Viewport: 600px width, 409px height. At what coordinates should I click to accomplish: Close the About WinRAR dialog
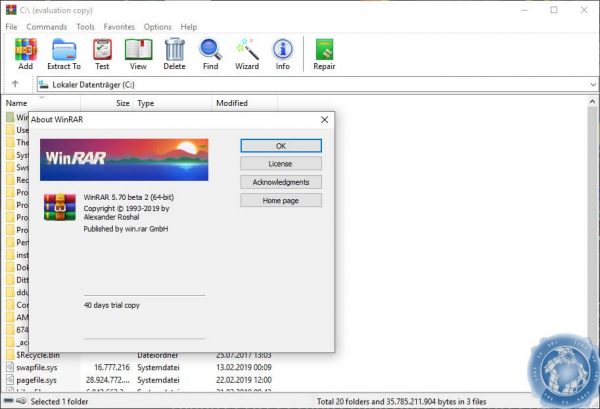point(324,120)
